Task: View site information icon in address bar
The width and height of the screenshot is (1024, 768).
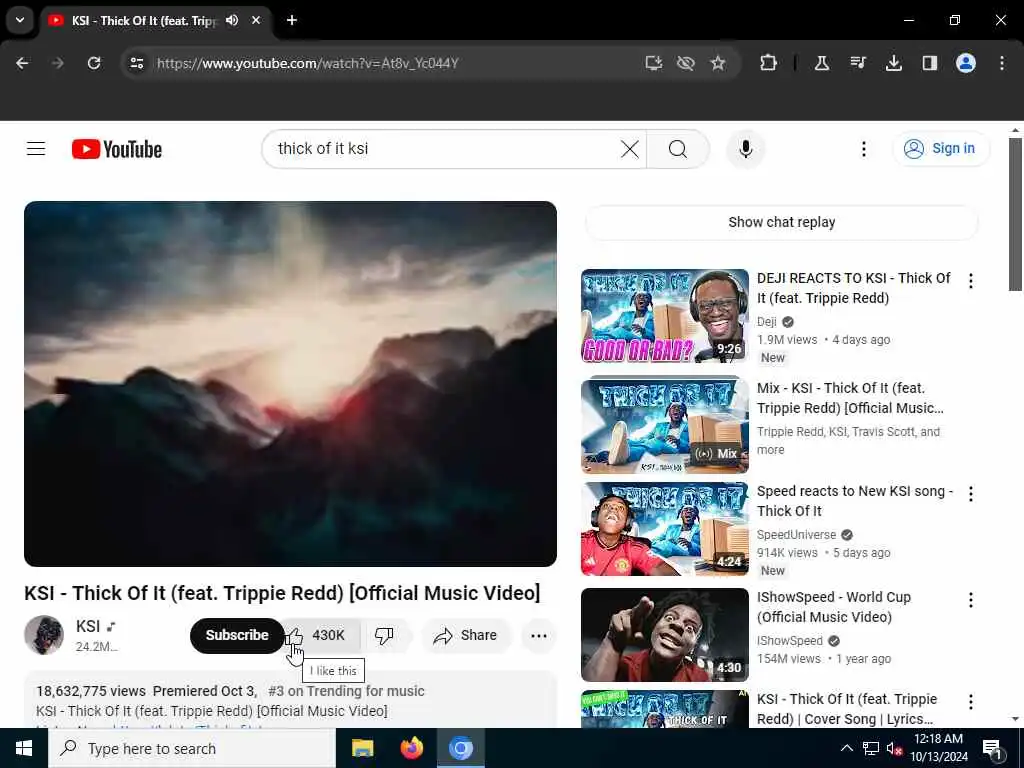Action: pos(136,63)
